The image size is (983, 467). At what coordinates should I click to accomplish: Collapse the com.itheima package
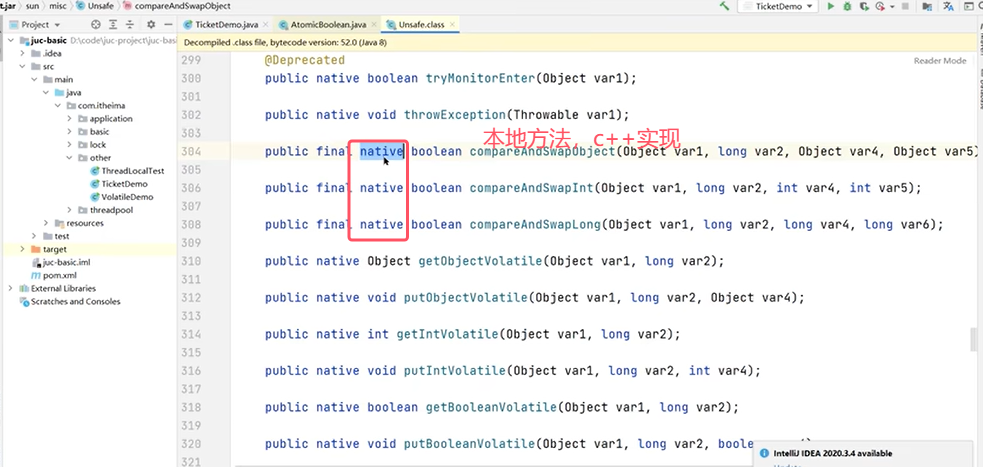coord(58,106)
